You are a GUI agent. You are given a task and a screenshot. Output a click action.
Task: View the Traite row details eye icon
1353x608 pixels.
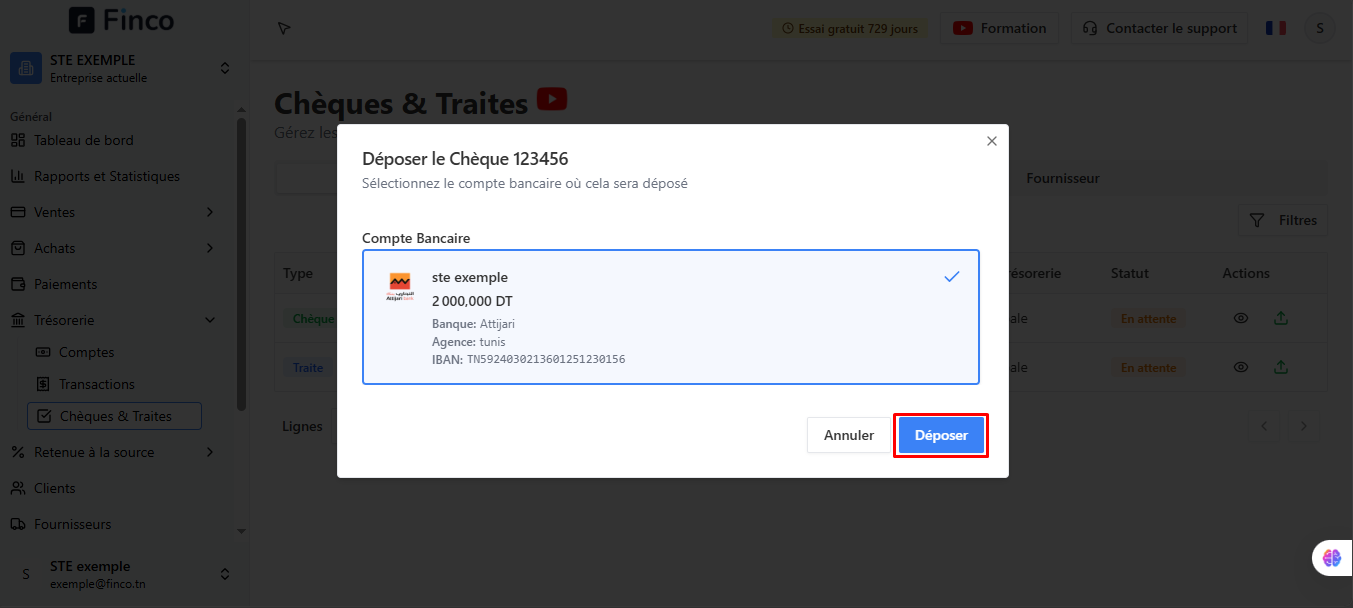pos(1241,367)
